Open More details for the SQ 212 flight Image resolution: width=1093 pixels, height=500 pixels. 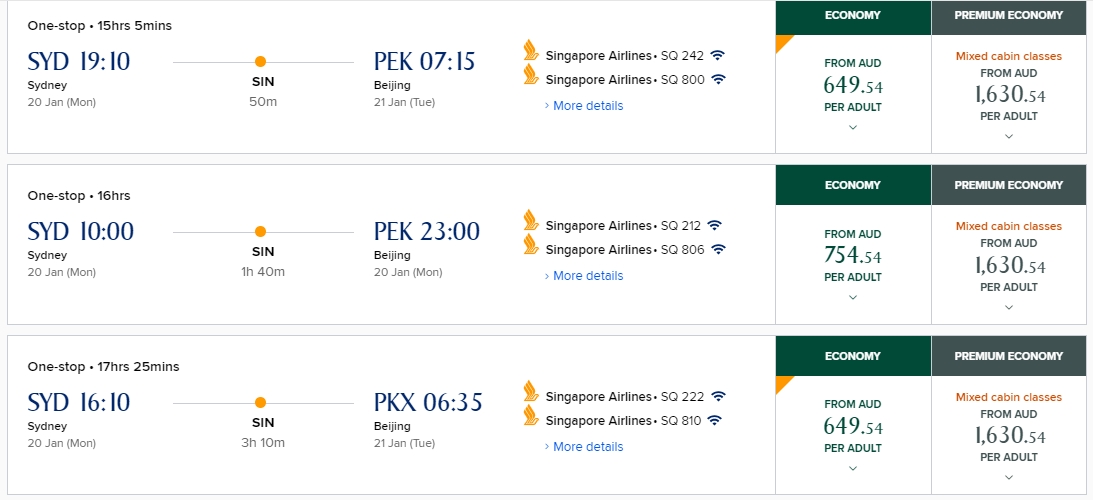point(584,275)
